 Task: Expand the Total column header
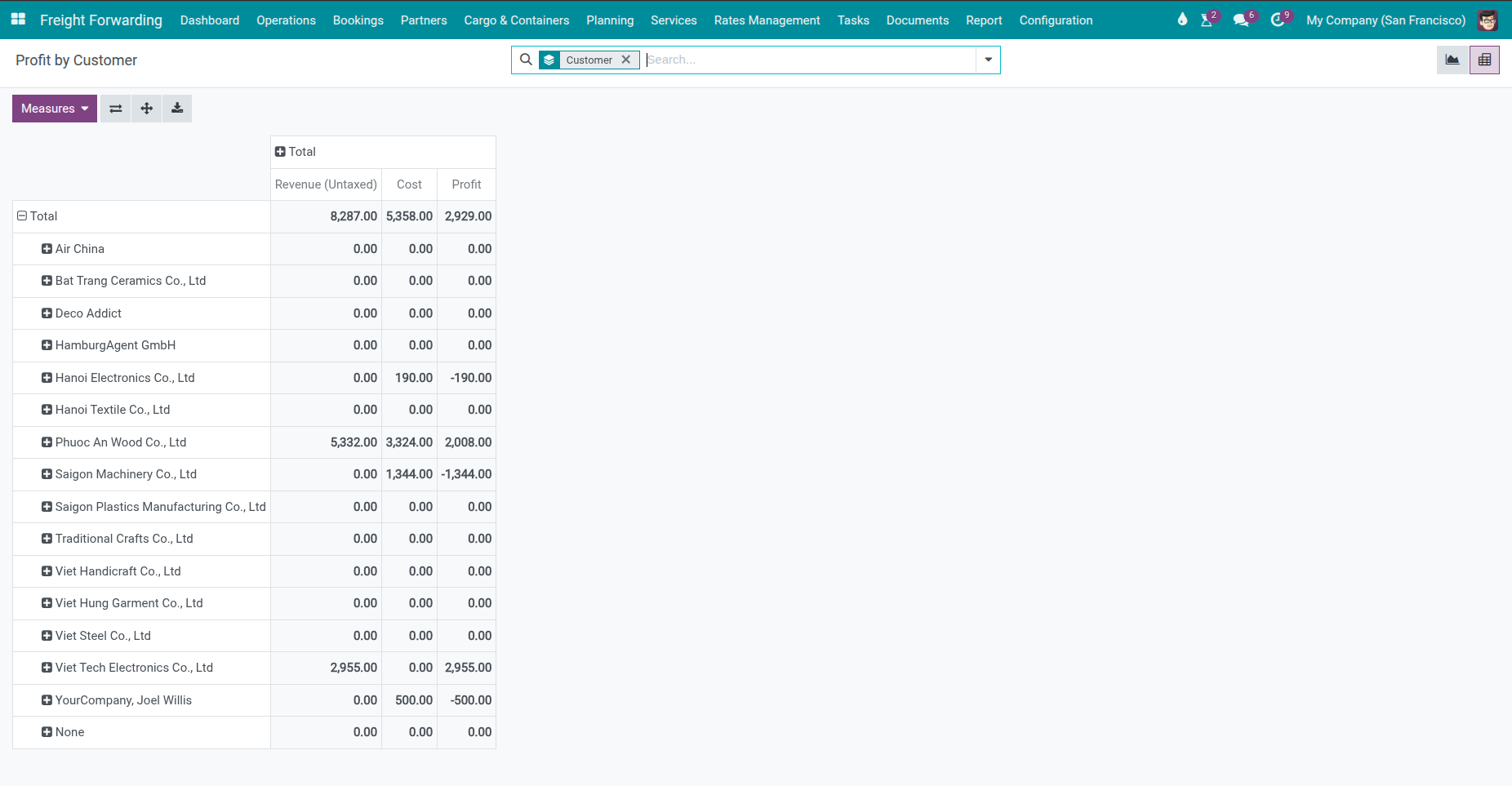pyautogui.click(x=281, y=152)
